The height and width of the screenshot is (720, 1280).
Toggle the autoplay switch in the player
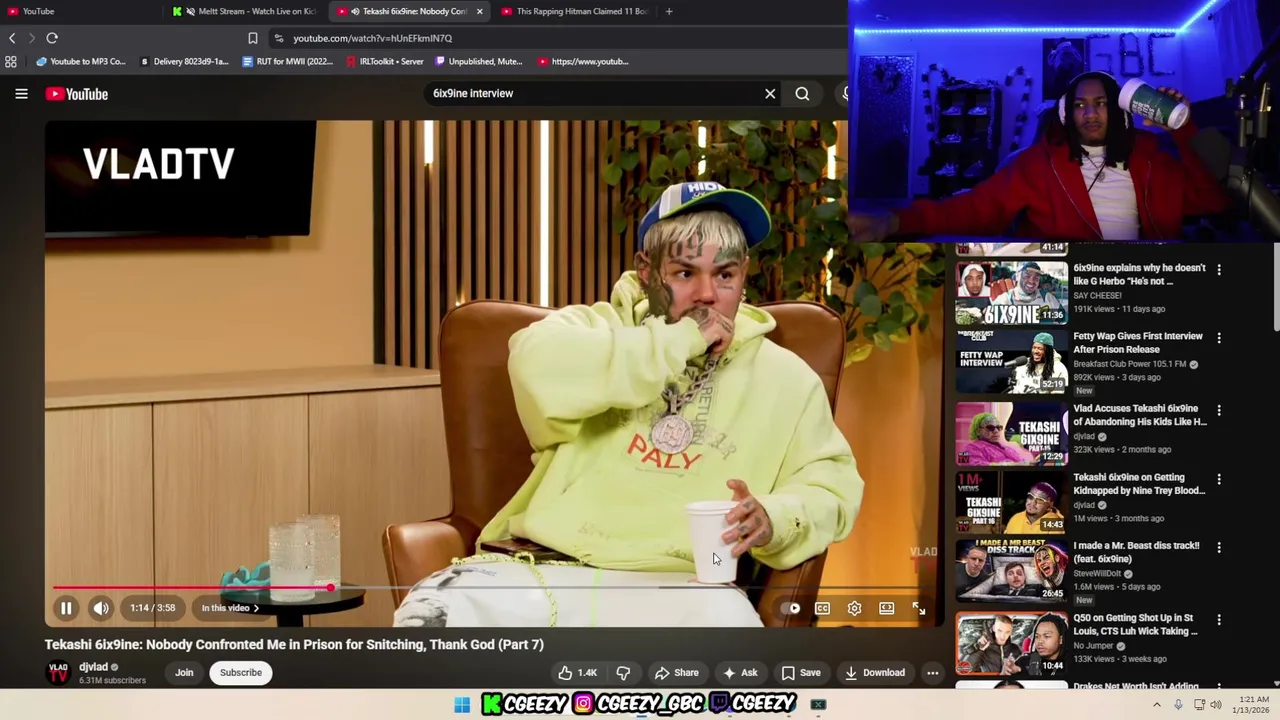pyautogui.click(x=790, y=608)
